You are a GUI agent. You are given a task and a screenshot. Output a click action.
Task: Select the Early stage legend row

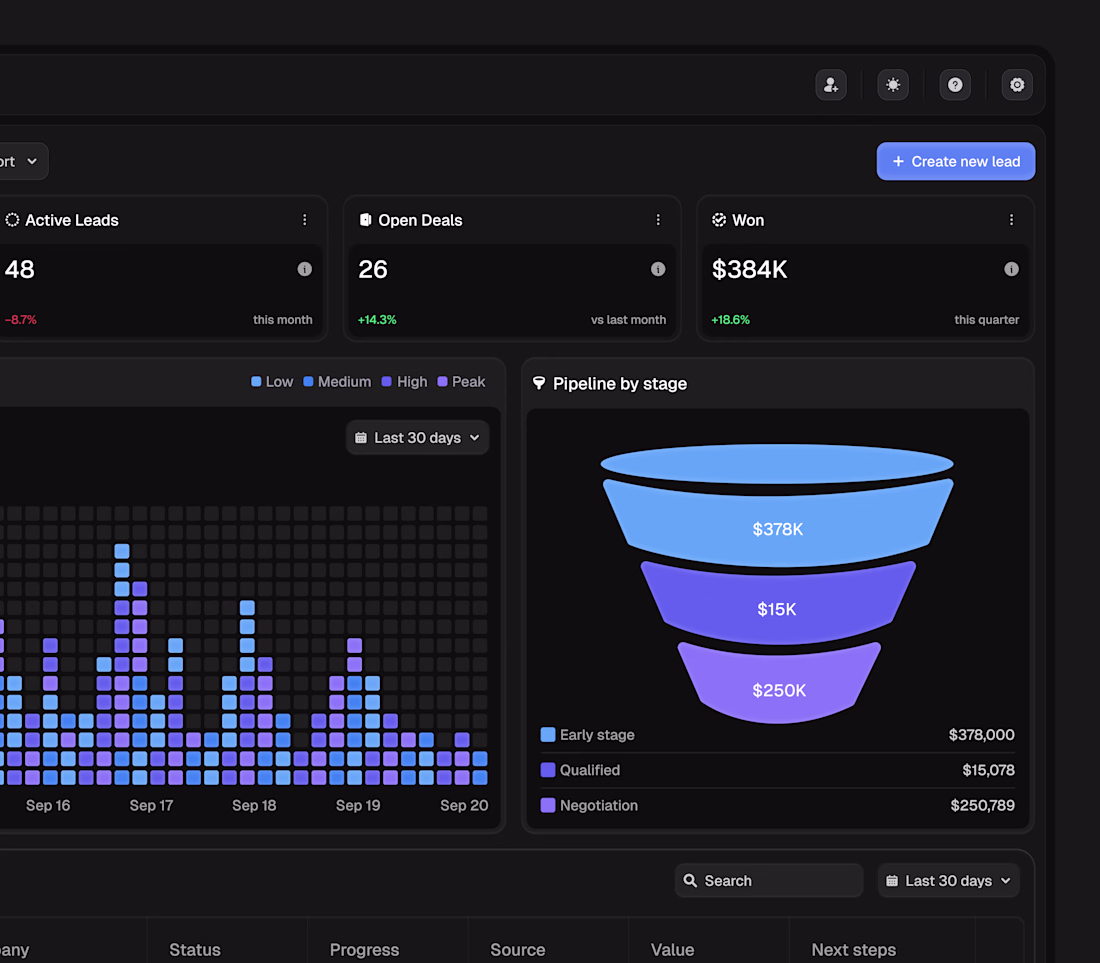click(x=777, y=735)
